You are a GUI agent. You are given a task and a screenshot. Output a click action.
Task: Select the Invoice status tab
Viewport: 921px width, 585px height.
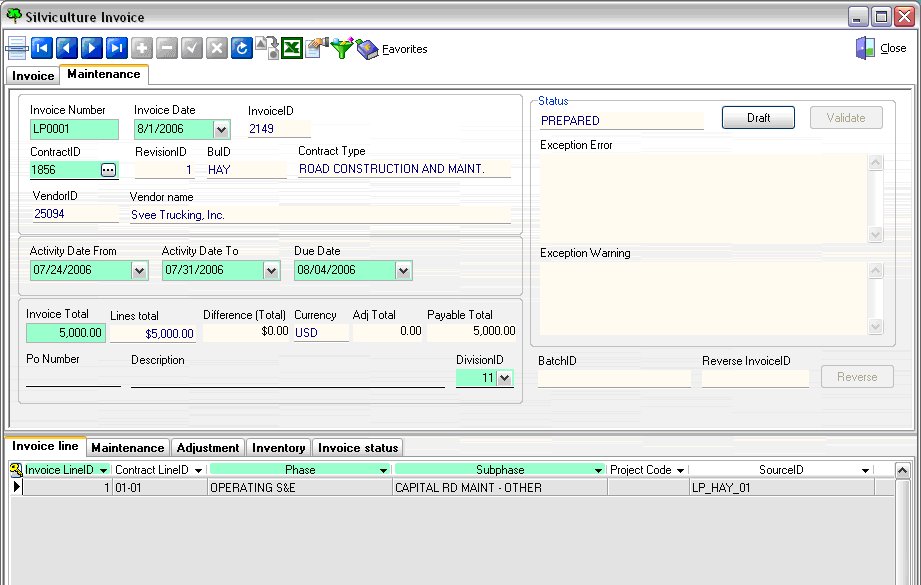coord(358,448)
